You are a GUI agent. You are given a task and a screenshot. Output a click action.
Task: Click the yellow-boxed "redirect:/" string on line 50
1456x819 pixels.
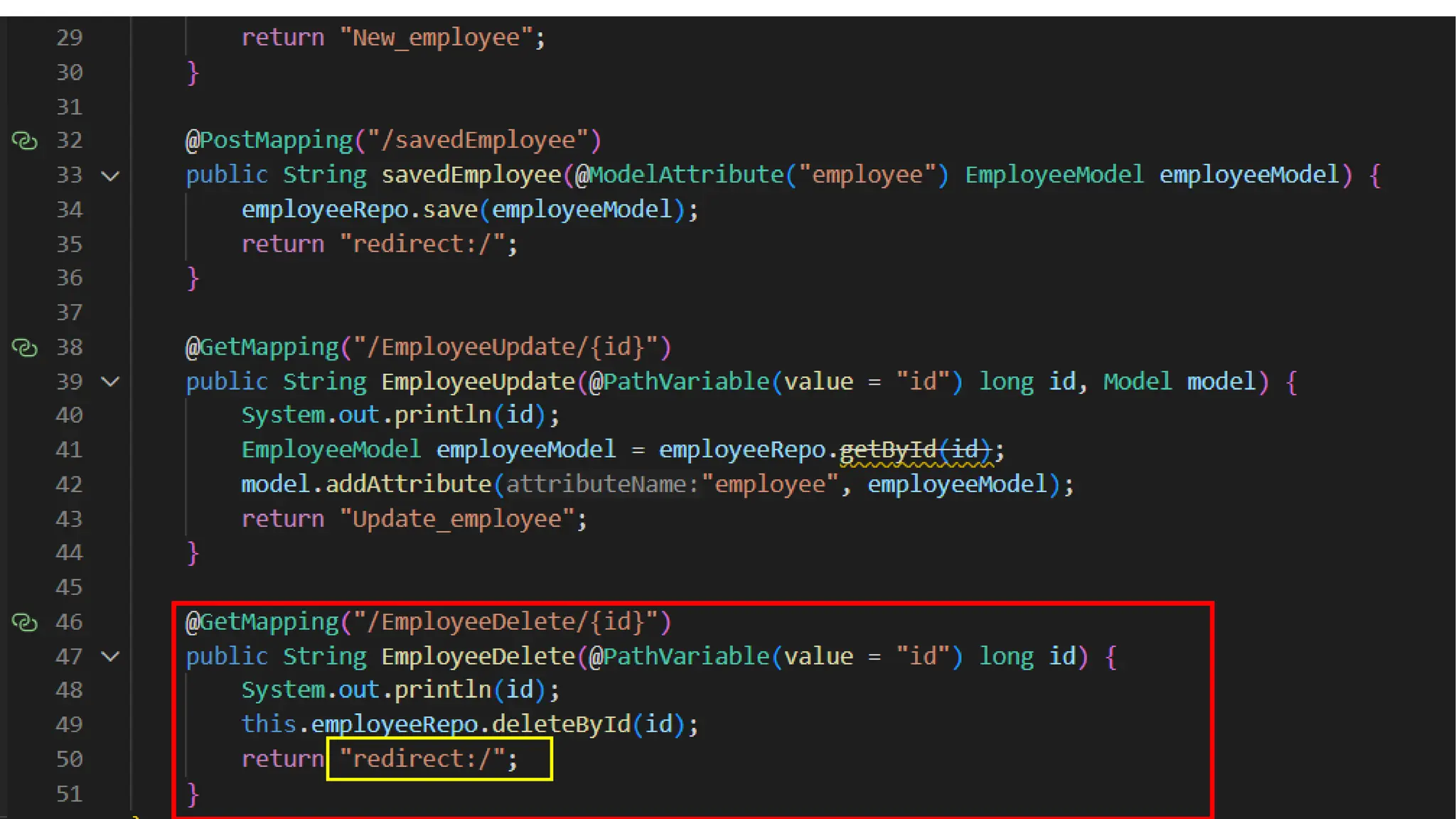point(422,759)
